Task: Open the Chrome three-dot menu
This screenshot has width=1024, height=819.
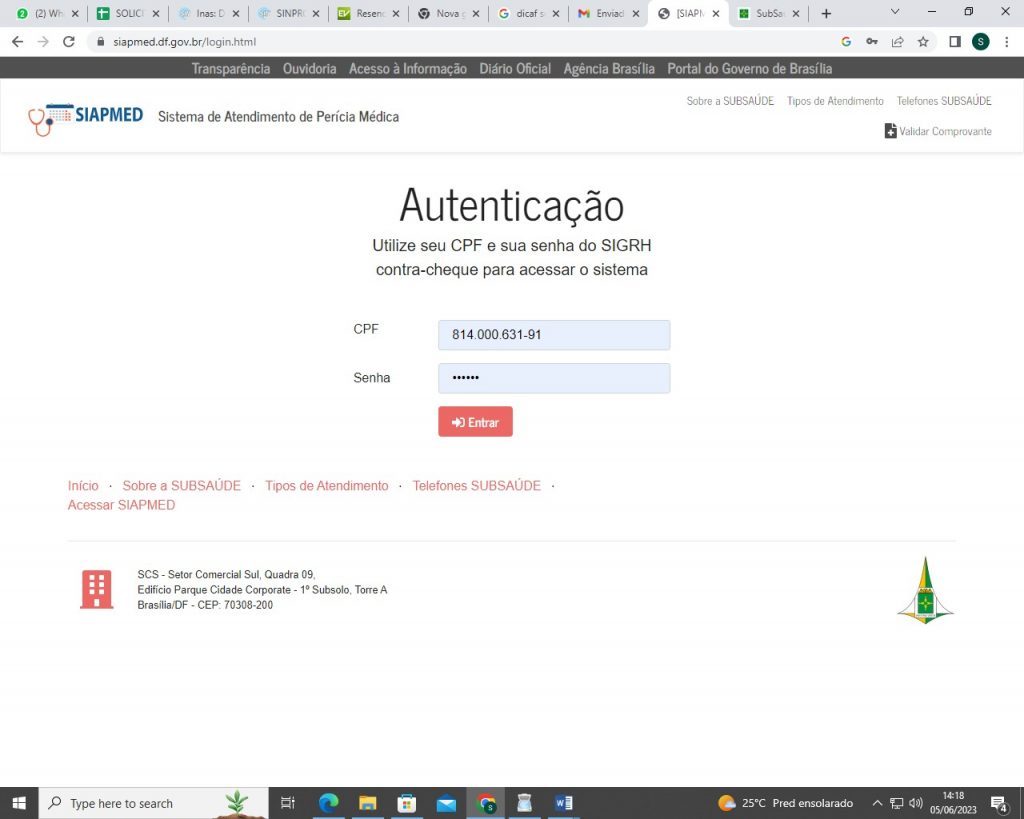Action: (x=1006, y=42)
